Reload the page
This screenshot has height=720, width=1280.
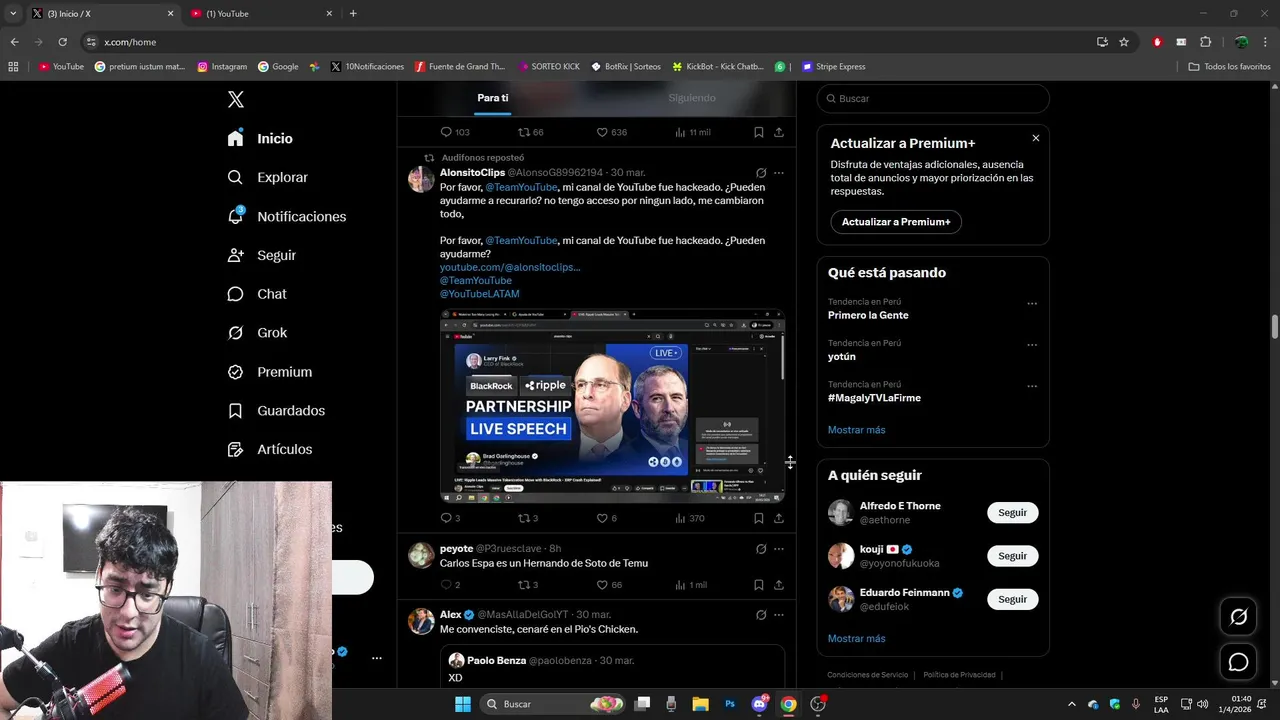pos(62,42)
